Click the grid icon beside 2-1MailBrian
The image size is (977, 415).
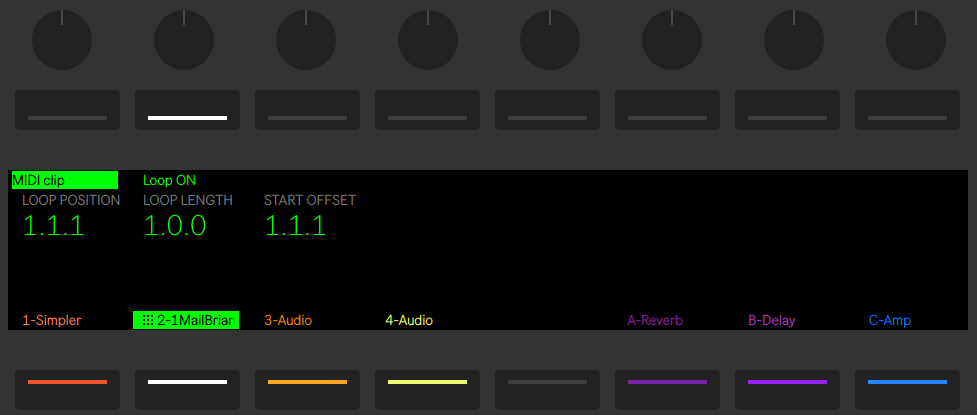click(x=148, y=320)
